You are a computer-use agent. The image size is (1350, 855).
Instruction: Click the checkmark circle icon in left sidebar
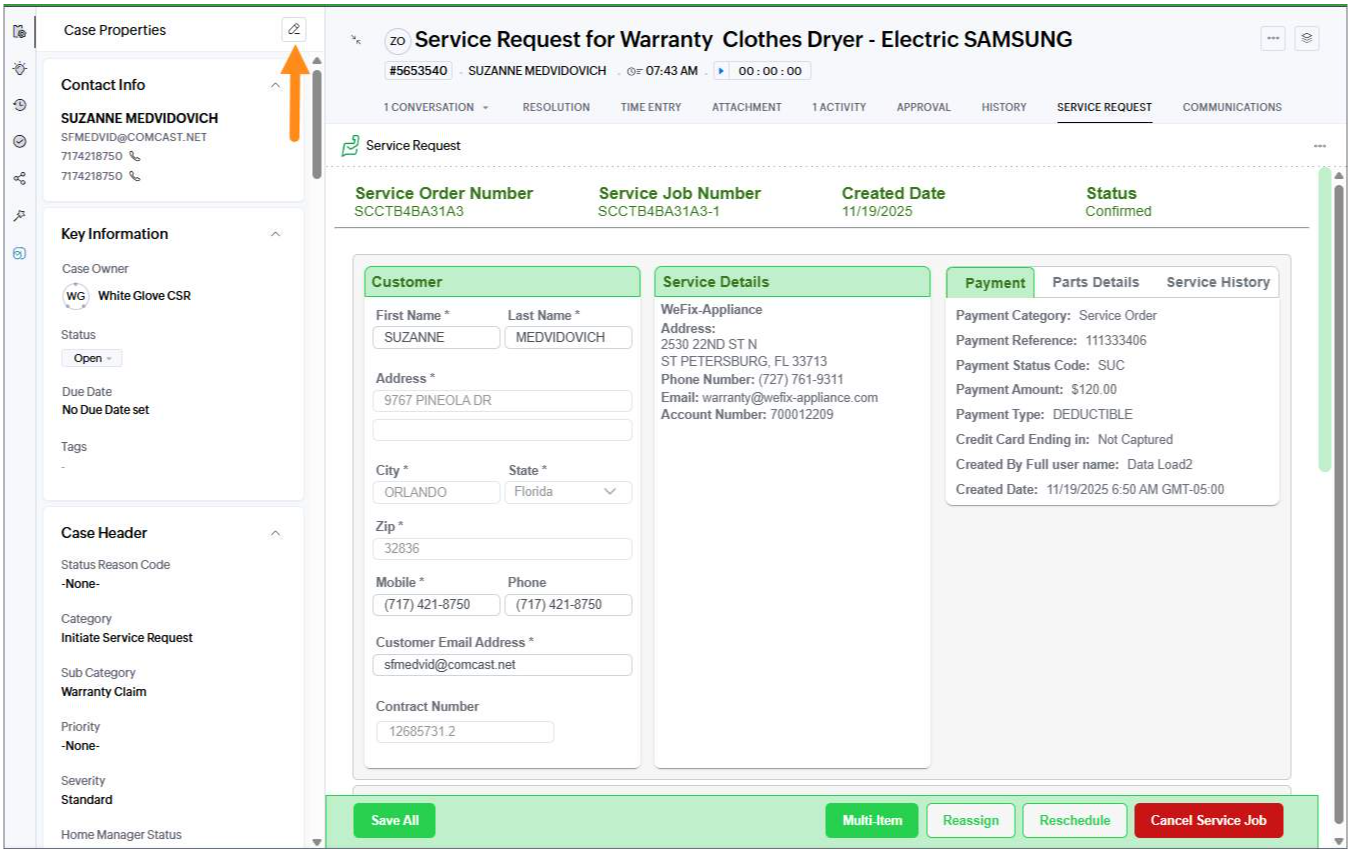pyautogui.click(x=19, y=142)
